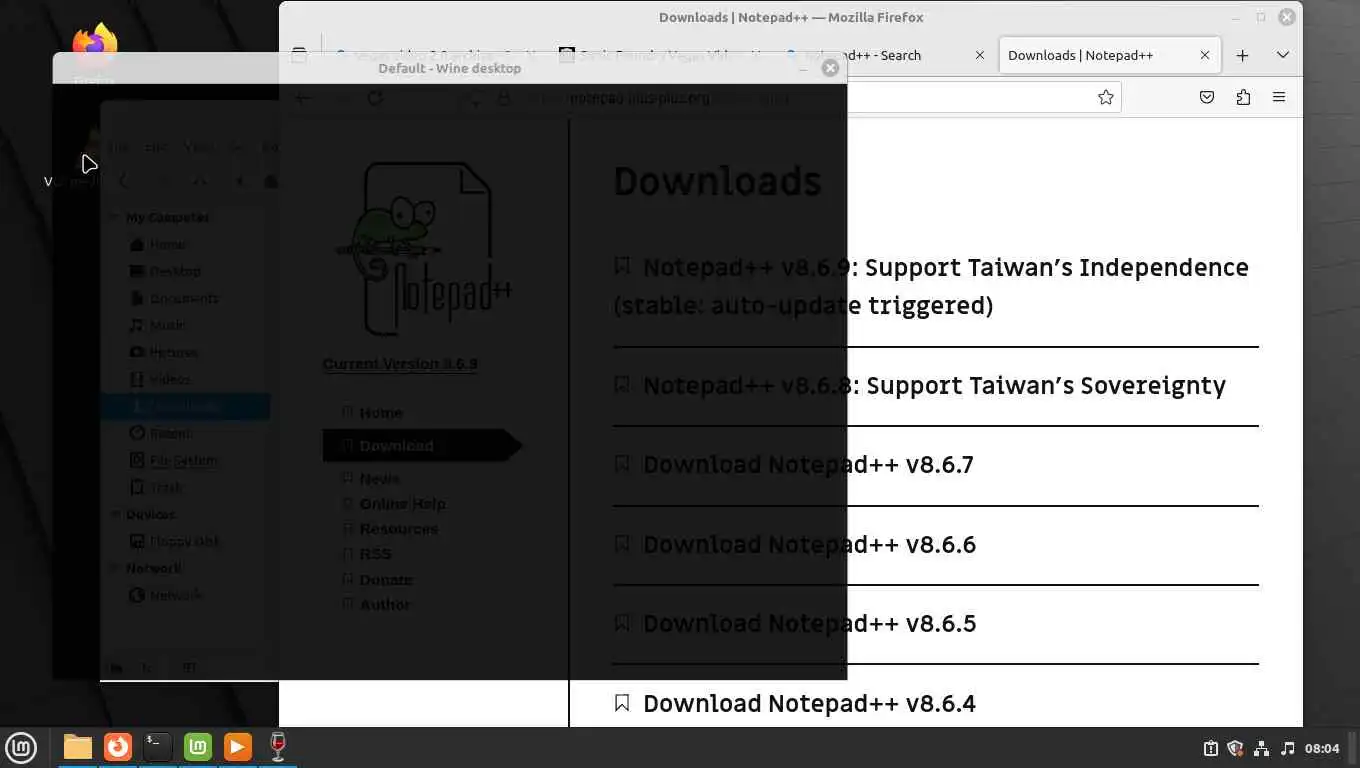Select Floppy Disk under Devices
The image size is (1360, 768).
click(x=184, y=541)
